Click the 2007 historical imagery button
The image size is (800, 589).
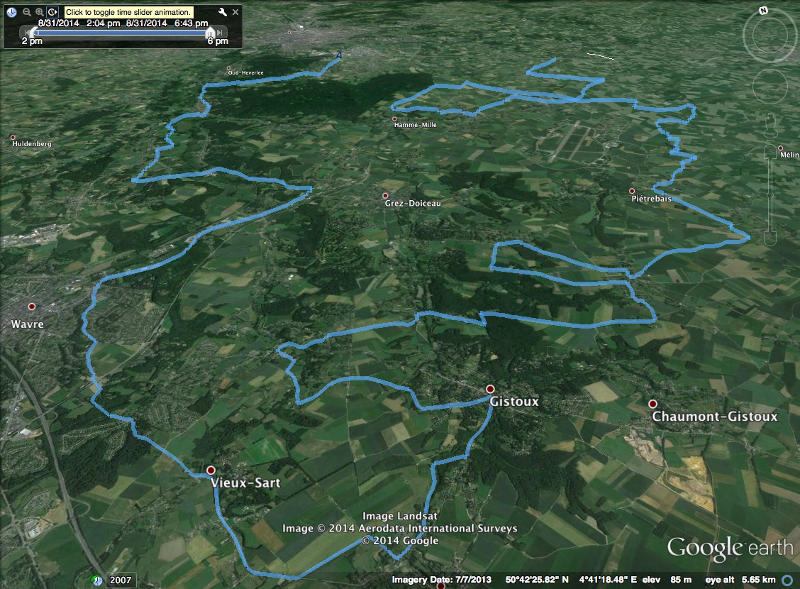pyautogui.click(x=121, y=580)
